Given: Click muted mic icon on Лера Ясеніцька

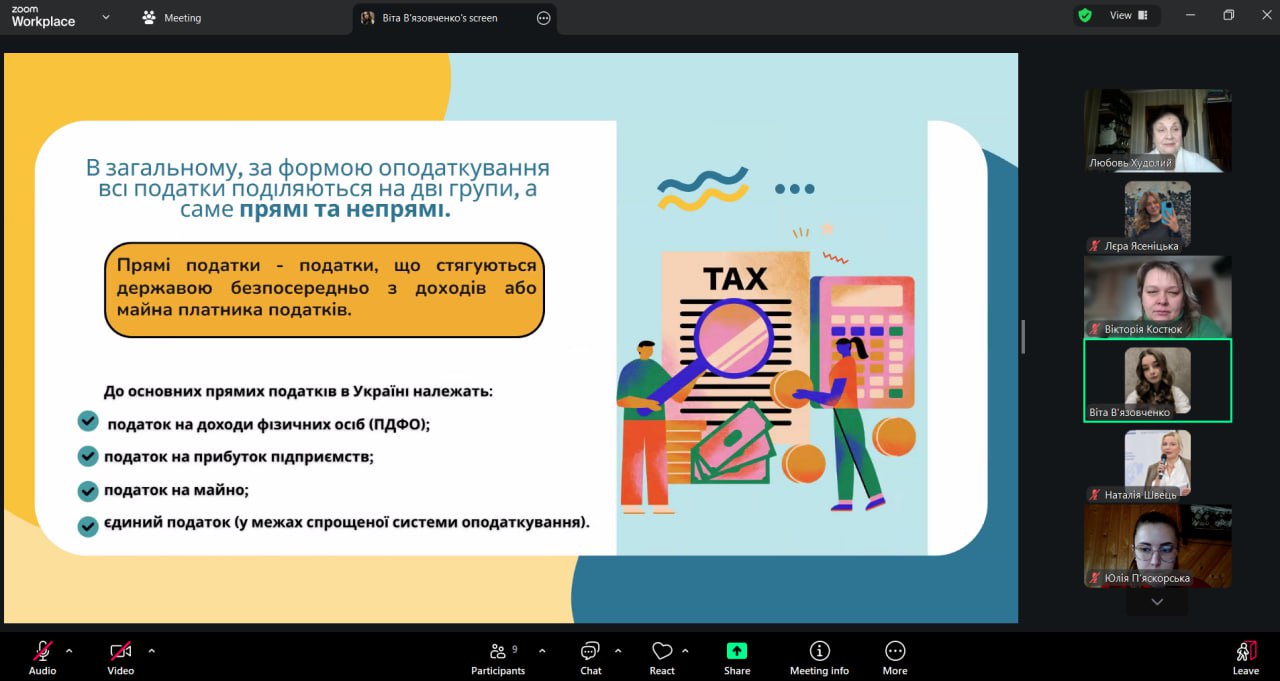Looking at the screenshot, I should 1096,246.
